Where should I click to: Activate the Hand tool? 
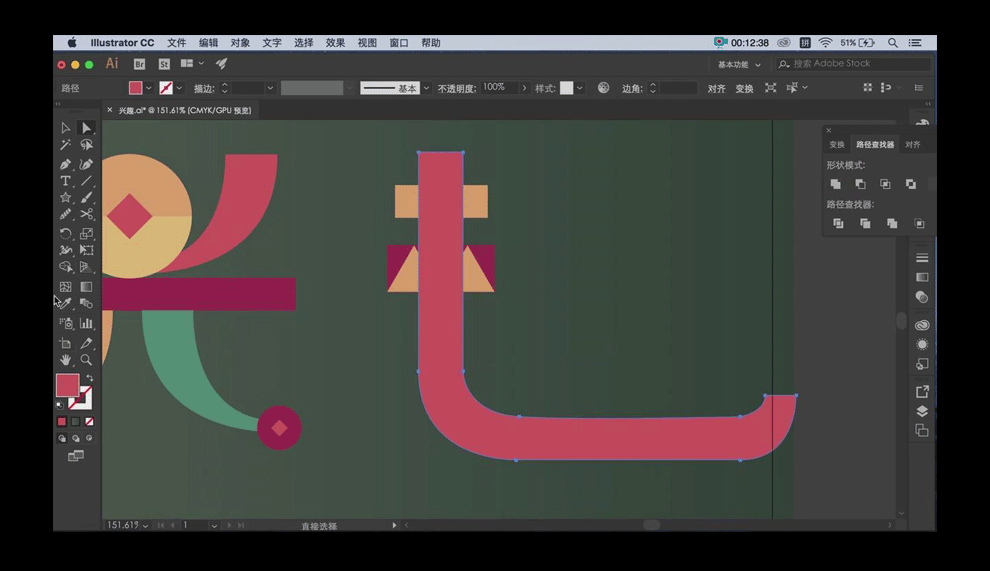[x=65, y=360]
